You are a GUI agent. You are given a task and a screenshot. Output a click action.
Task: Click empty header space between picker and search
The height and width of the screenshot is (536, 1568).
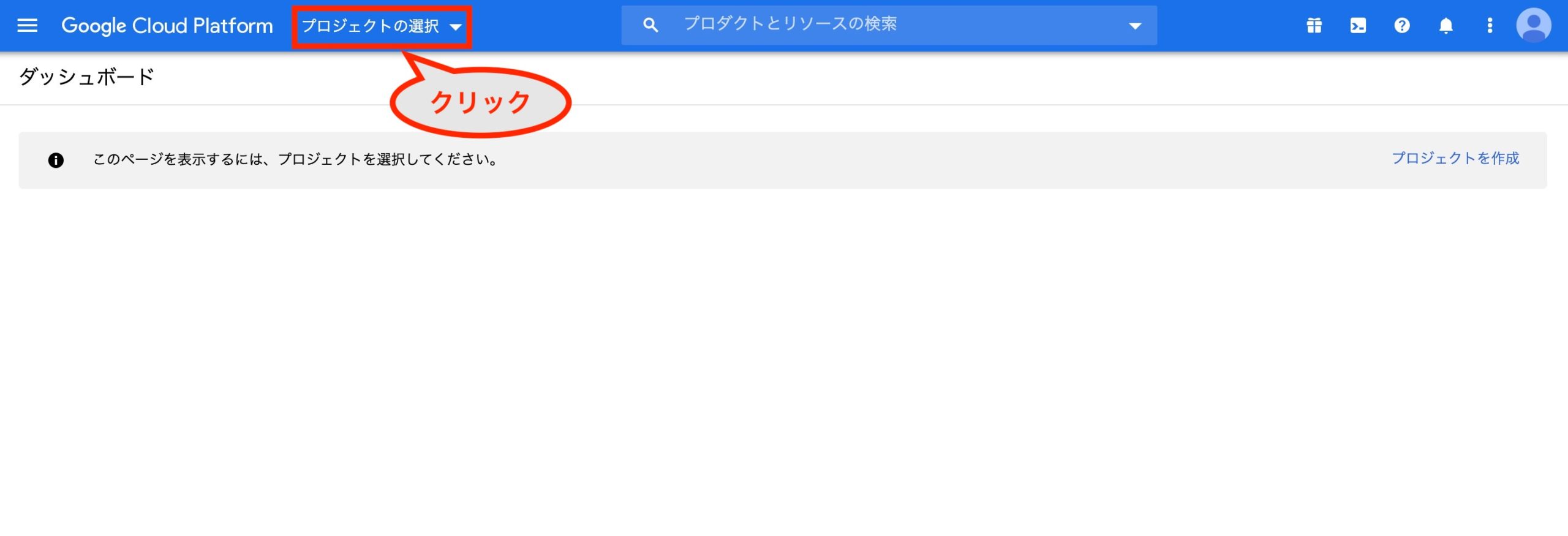point(546,26)
